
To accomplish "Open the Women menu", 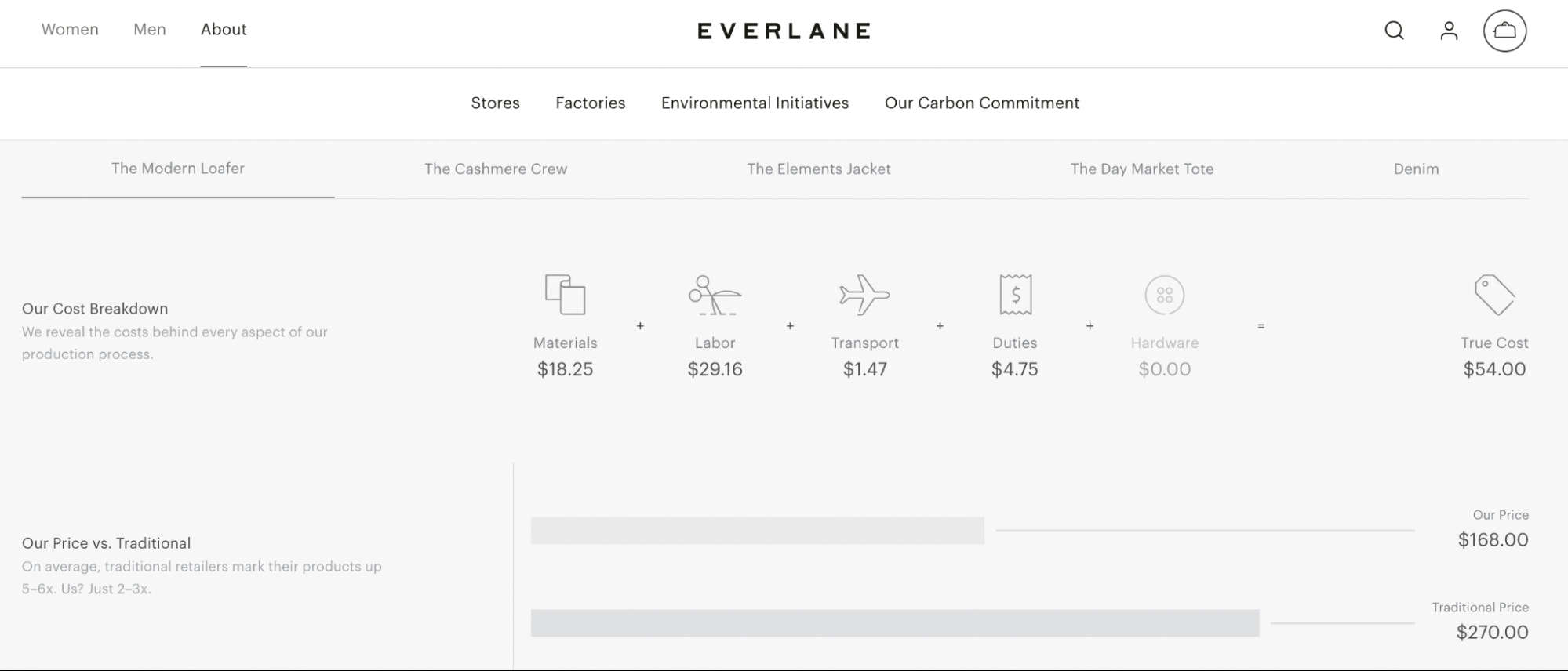I will point(70,29).
